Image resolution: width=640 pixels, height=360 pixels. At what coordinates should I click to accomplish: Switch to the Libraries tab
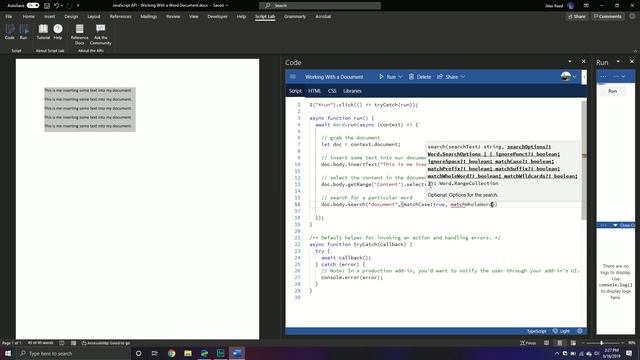352,91
